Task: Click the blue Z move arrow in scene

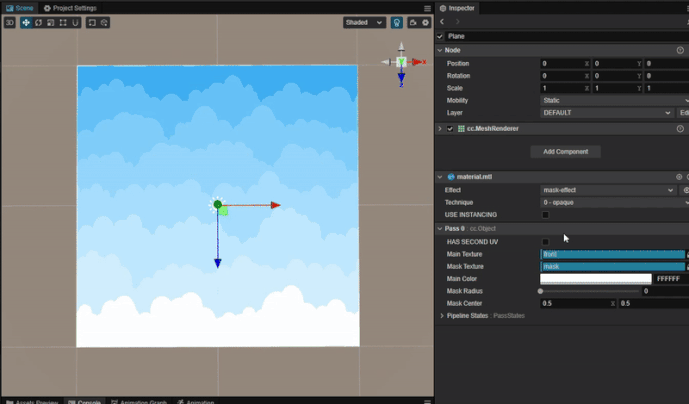Action: (x=218, y=263)
